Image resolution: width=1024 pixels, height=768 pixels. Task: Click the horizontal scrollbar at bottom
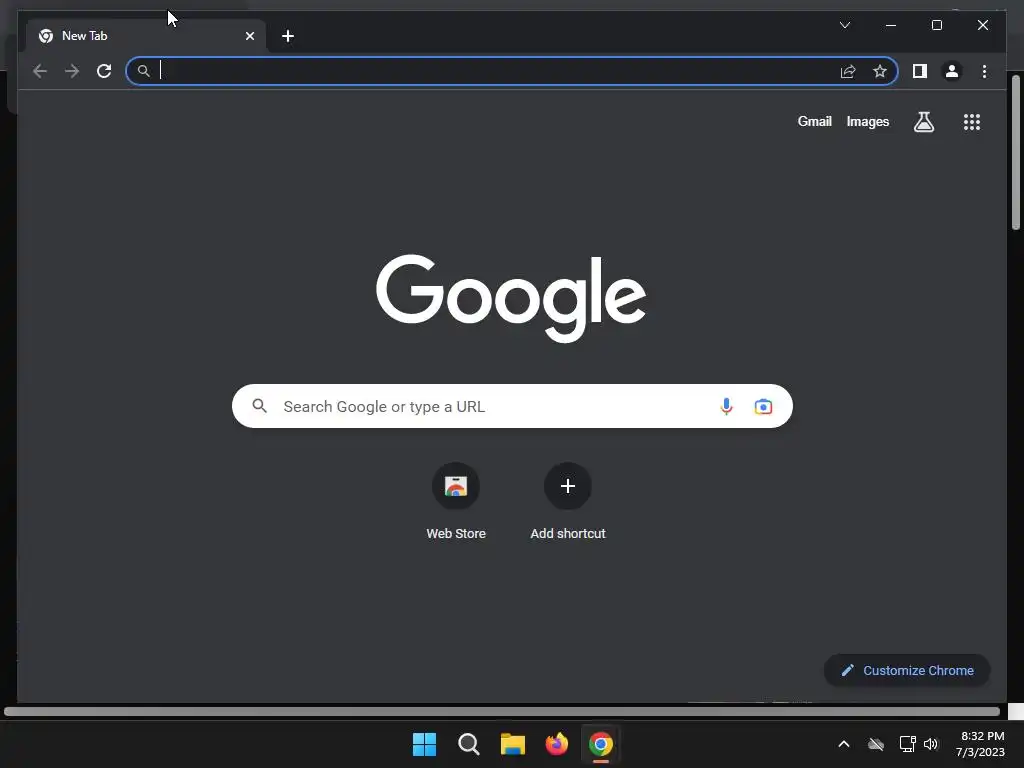pyautogui.click(x=502, y=711)
